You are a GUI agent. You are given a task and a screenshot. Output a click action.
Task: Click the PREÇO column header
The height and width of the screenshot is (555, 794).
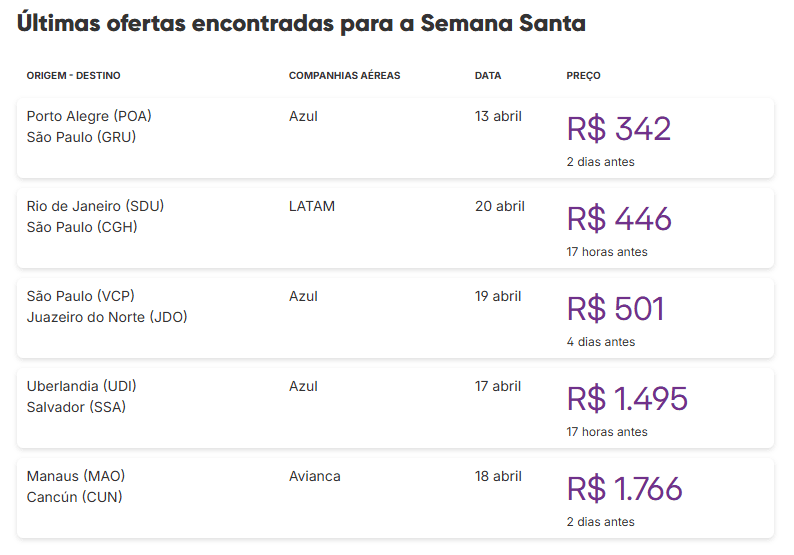[x=583, y=76]
